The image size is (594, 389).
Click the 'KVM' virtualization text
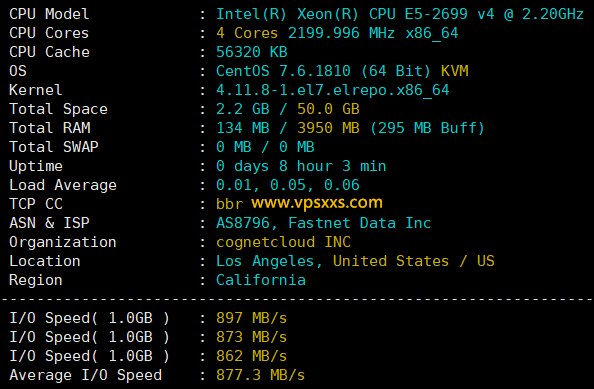[x=455, y=71]
